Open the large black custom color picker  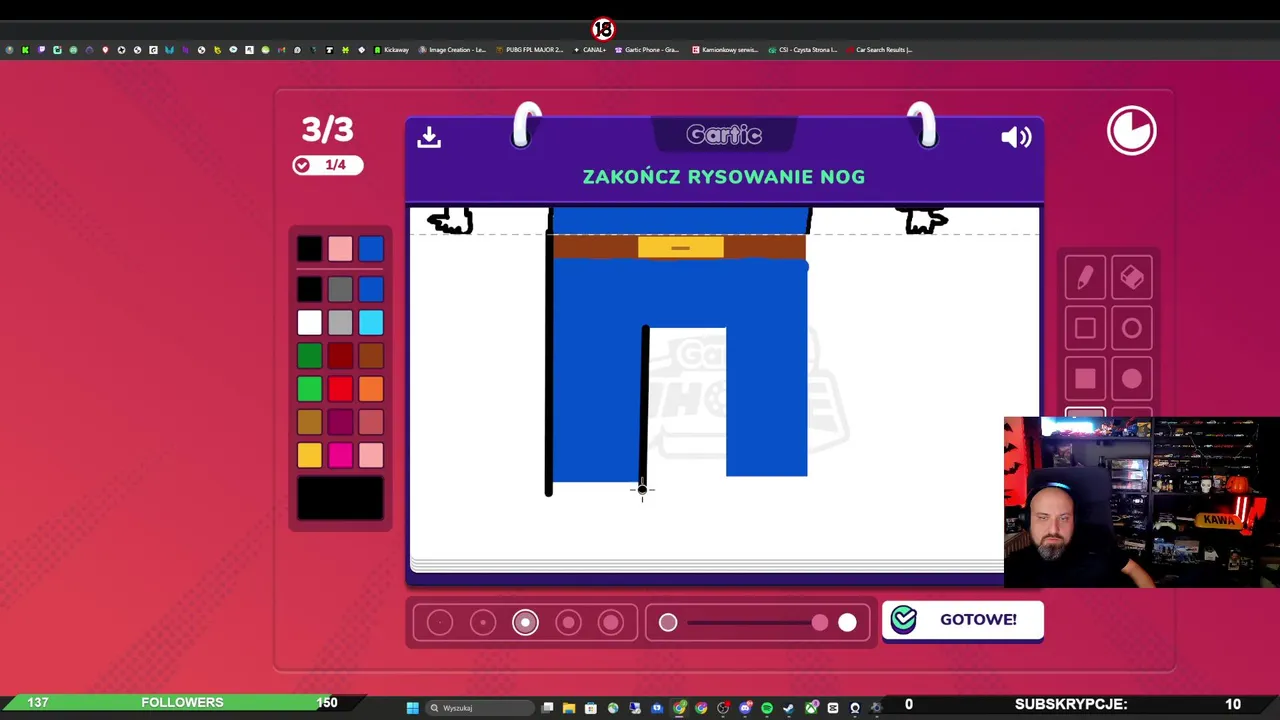[x=340, y=498]
